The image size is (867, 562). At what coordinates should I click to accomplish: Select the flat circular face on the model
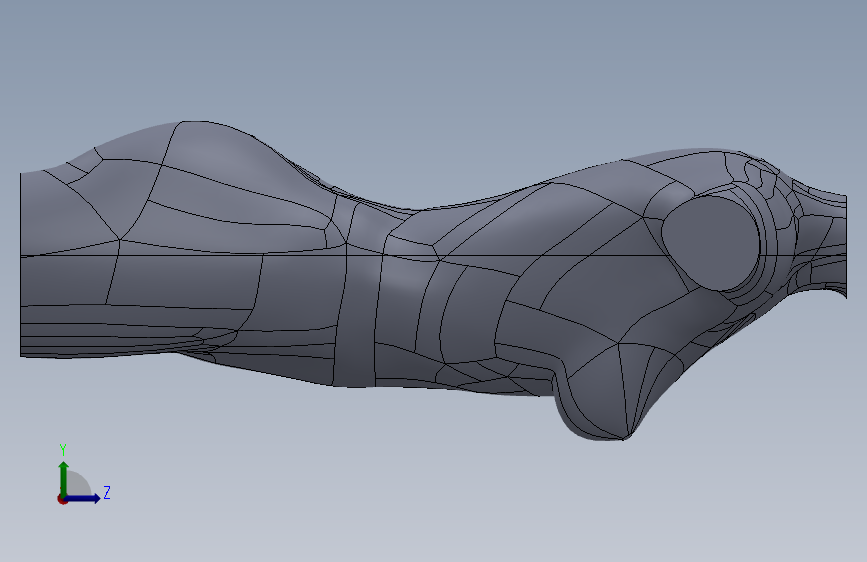click(x=712, y=243)
